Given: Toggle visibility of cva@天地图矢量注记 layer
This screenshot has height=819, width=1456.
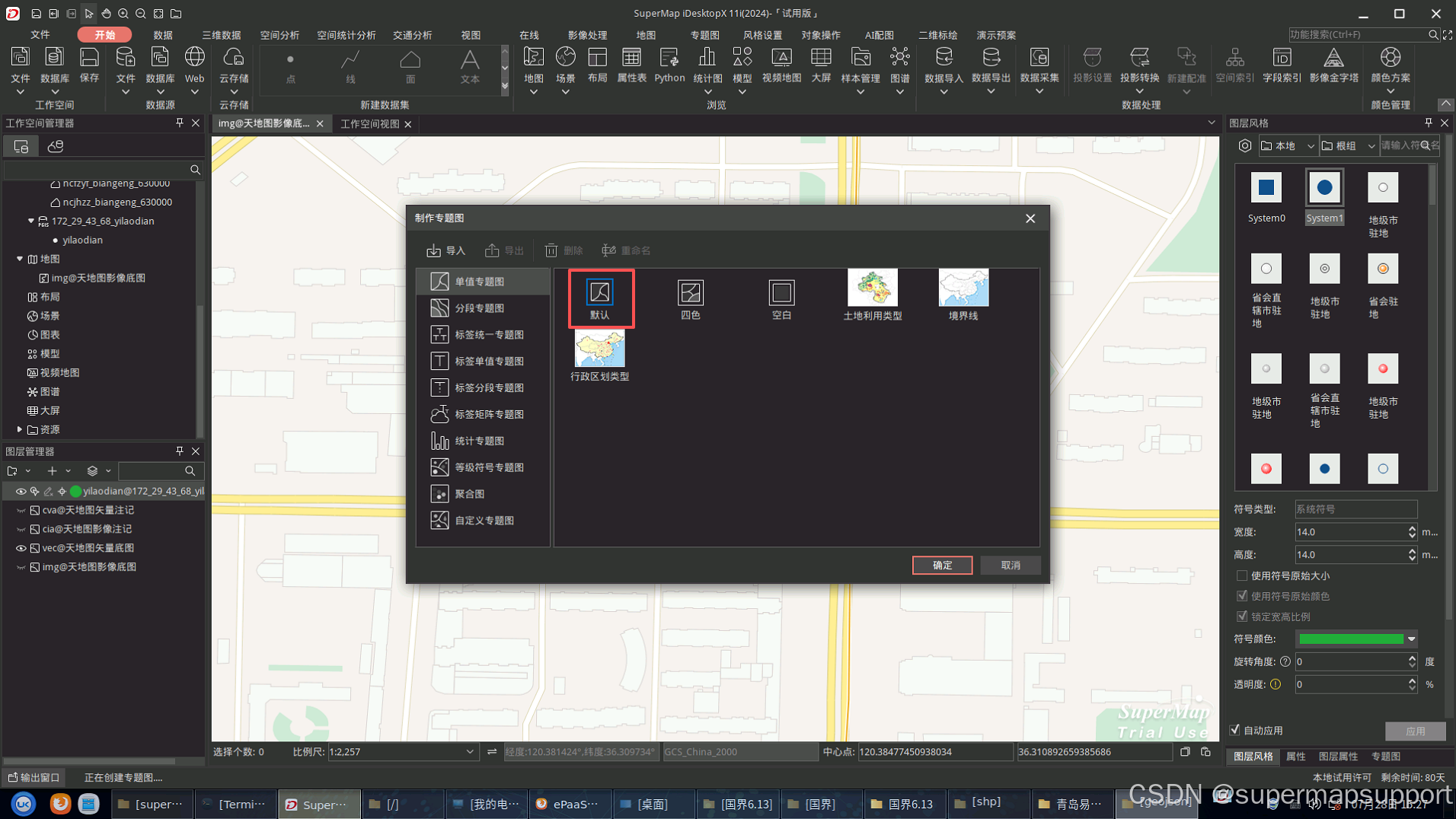Looking at the screenshot, I should pos(21,511).
